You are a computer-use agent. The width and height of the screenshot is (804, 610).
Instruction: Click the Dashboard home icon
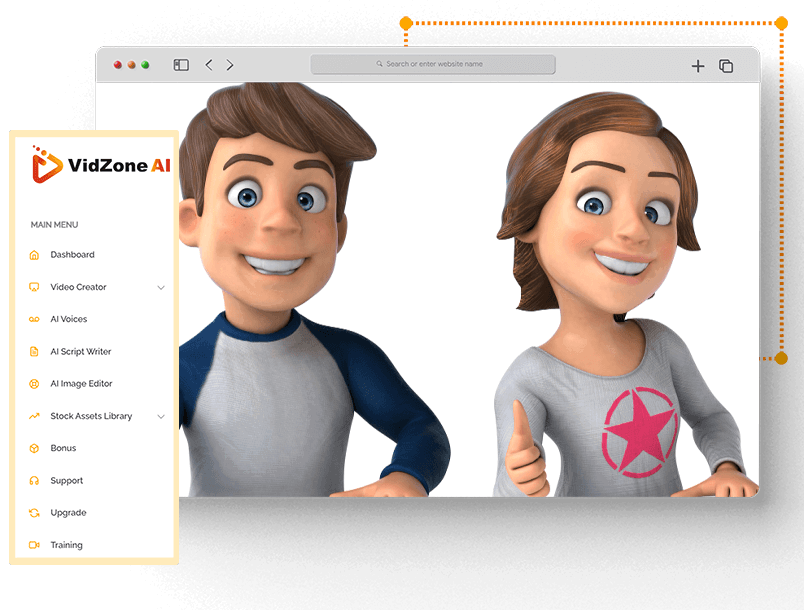tap(34, 255)
